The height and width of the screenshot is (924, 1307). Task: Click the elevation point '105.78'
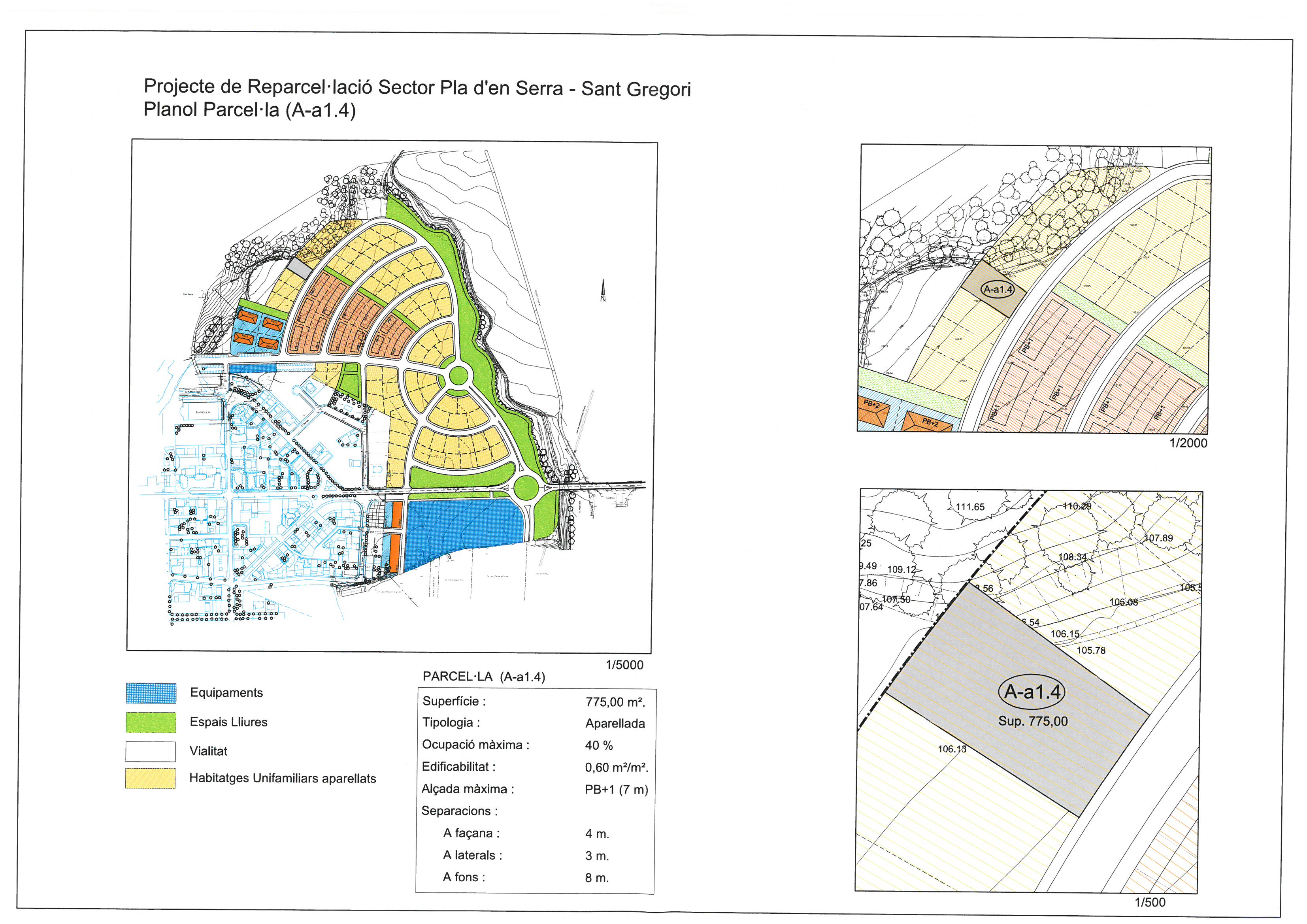1091,650
